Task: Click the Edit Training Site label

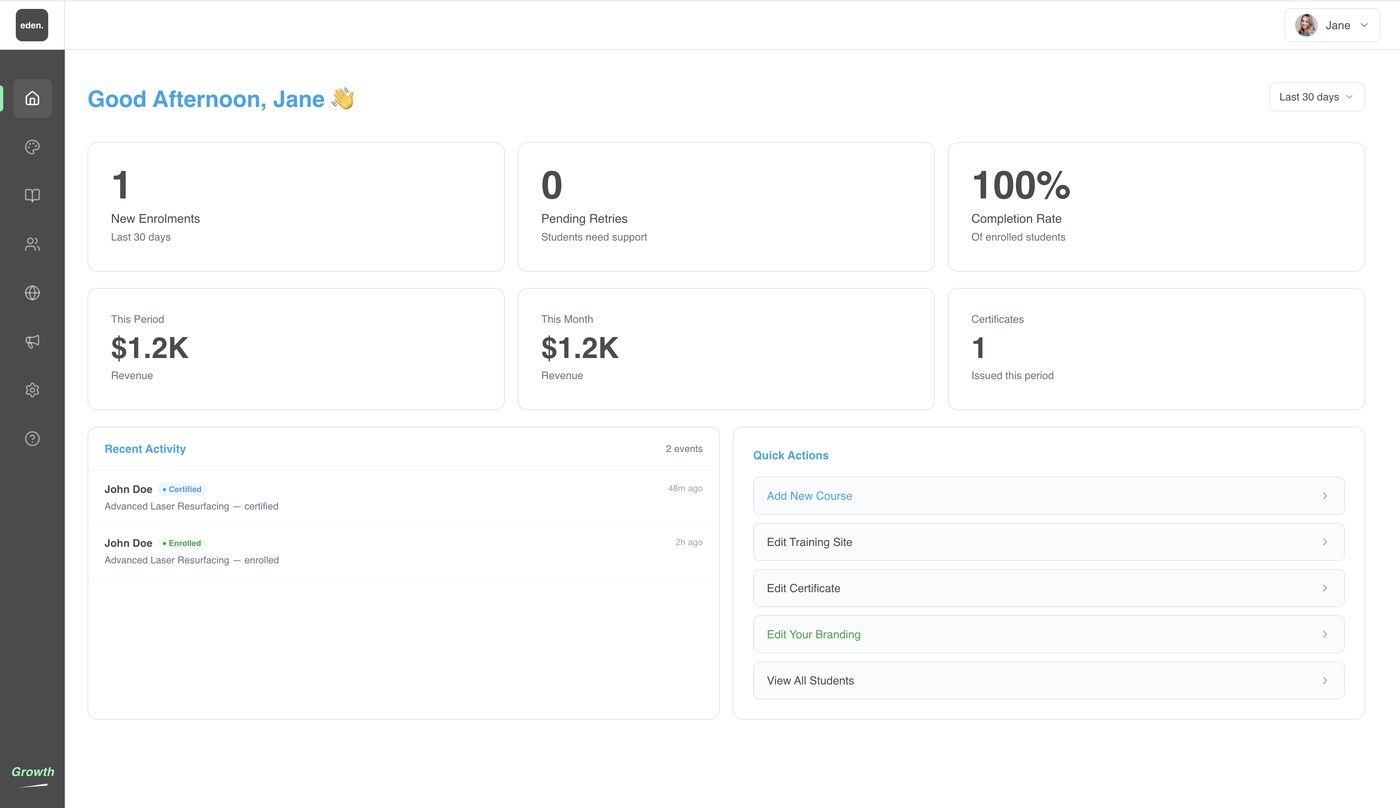Action: pos(809,542)
